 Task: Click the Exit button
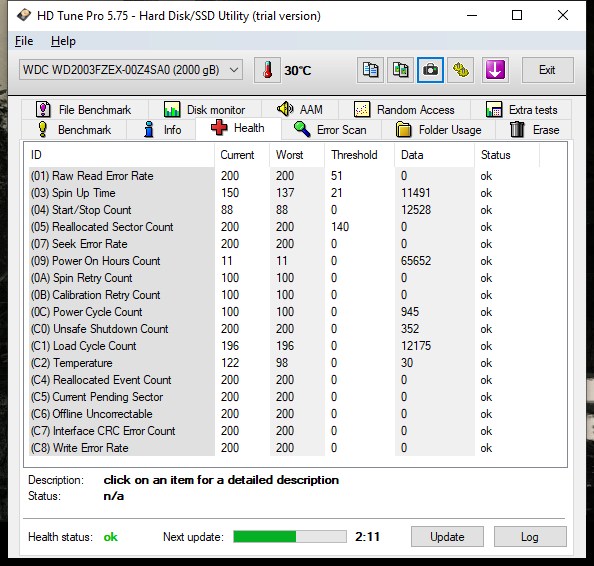(547, 70)
